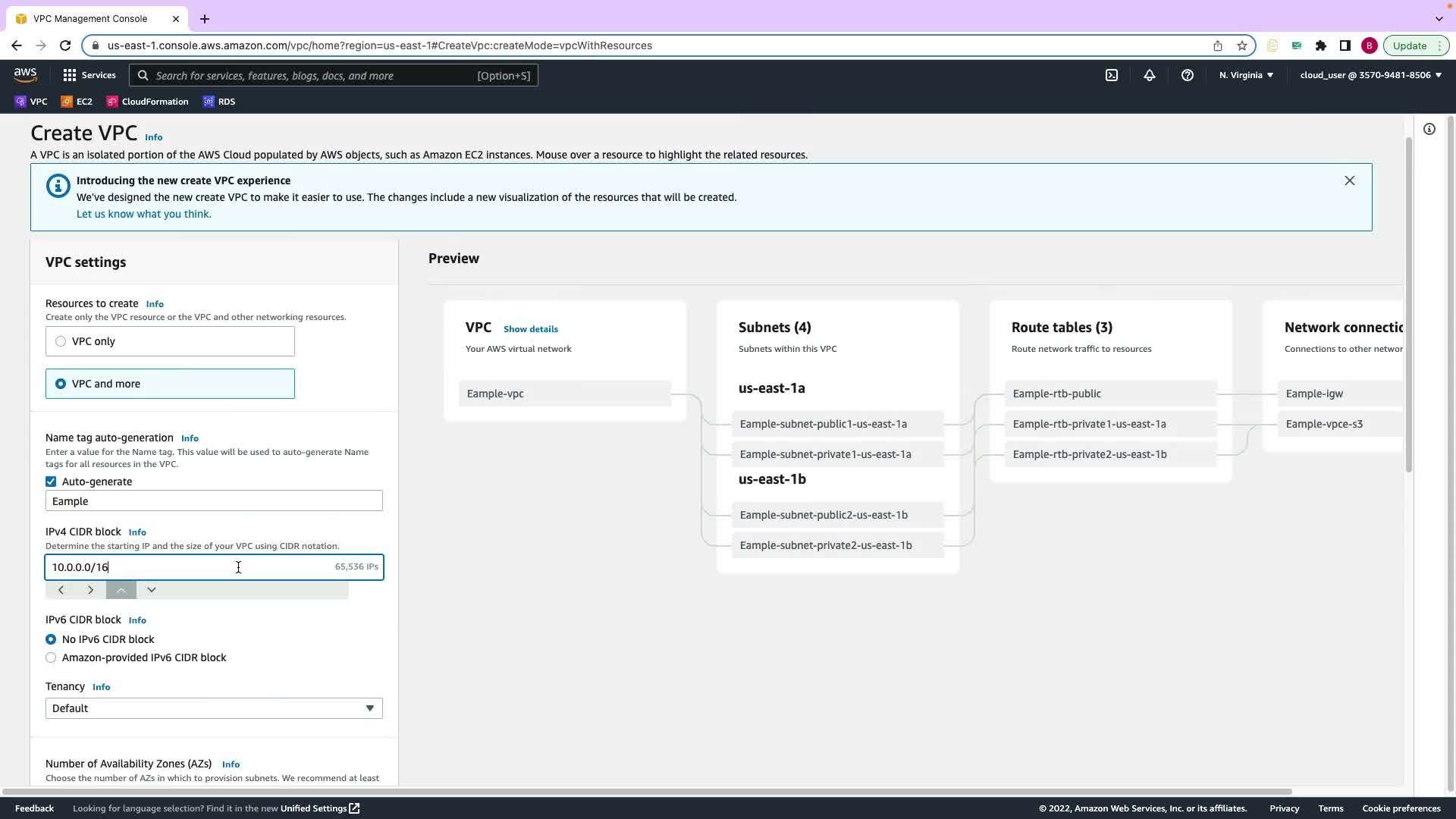This screenshot has width=1456, height=819.
Task: Select Amazon-provided IPv6 CIDR block
Action: pyautogui.click(x=51, y=657)
